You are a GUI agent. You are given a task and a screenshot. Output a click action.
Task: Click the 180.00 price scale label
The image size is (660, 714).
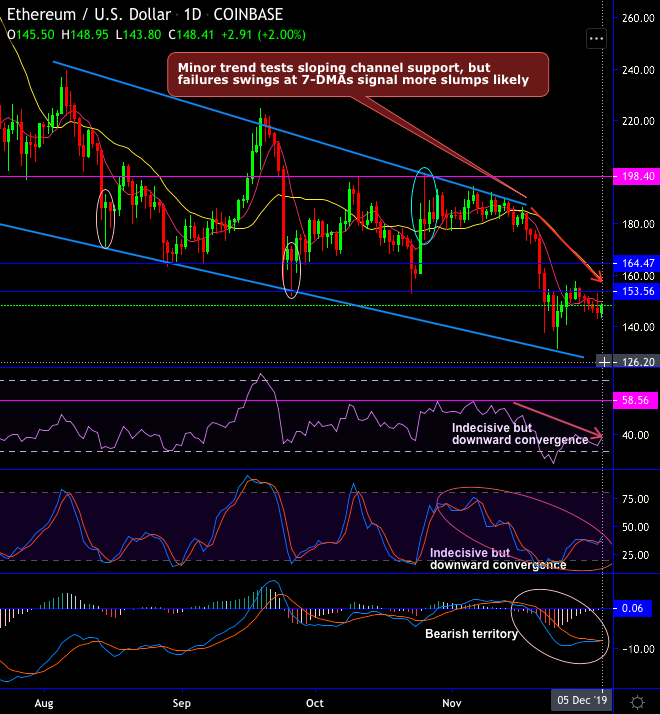(638, 224)
